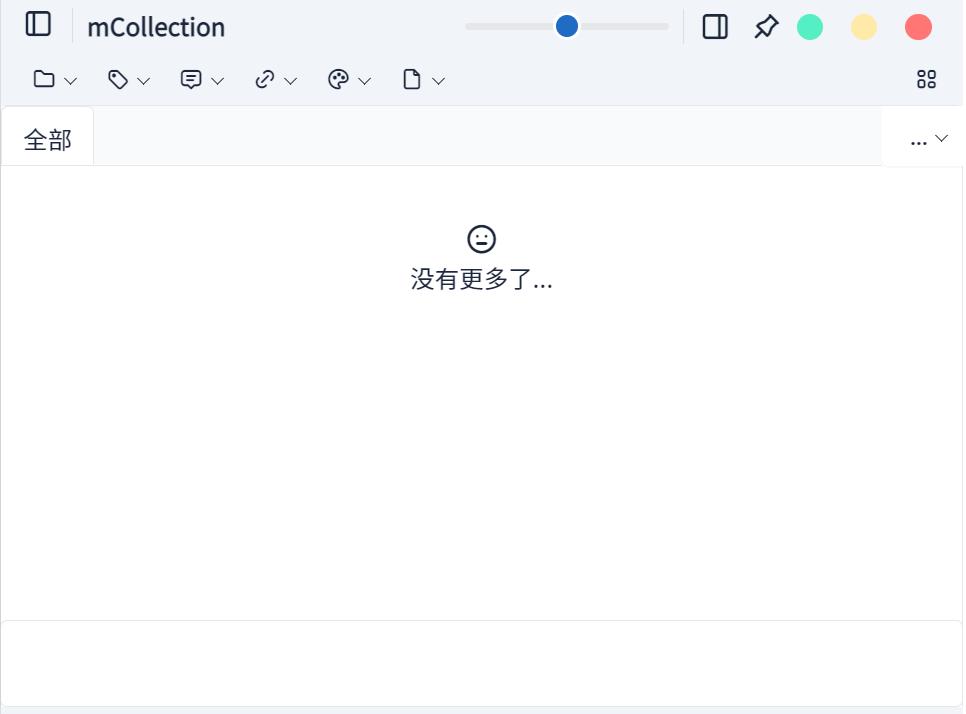966x714 pixels.
Task: Open the grid layout view icon
Action: click(x=925, y=78)
